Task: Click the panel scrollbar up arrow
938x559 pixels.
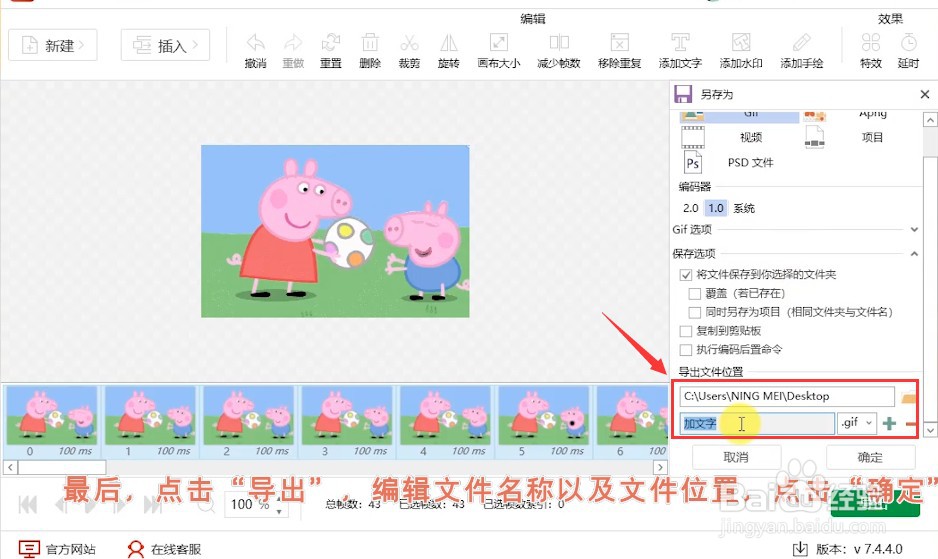Action: click(x=930, y=120)
